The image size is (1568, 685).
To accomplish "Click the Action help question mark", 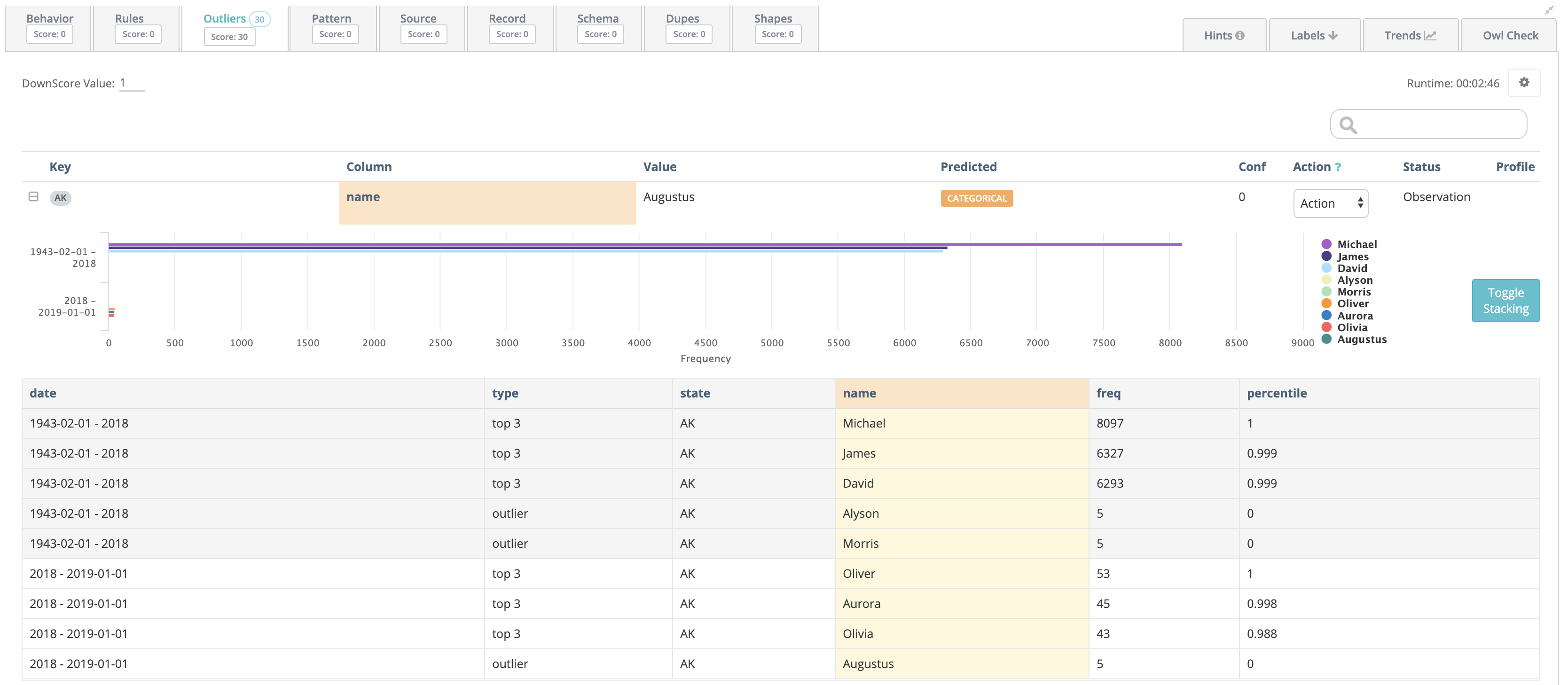I will coord(1337,167).
